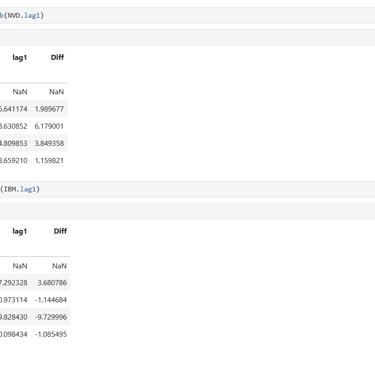This screenshot has height=366, width=375.
Task: Select lag1 value ending 659210
Action: coord(14,161)
